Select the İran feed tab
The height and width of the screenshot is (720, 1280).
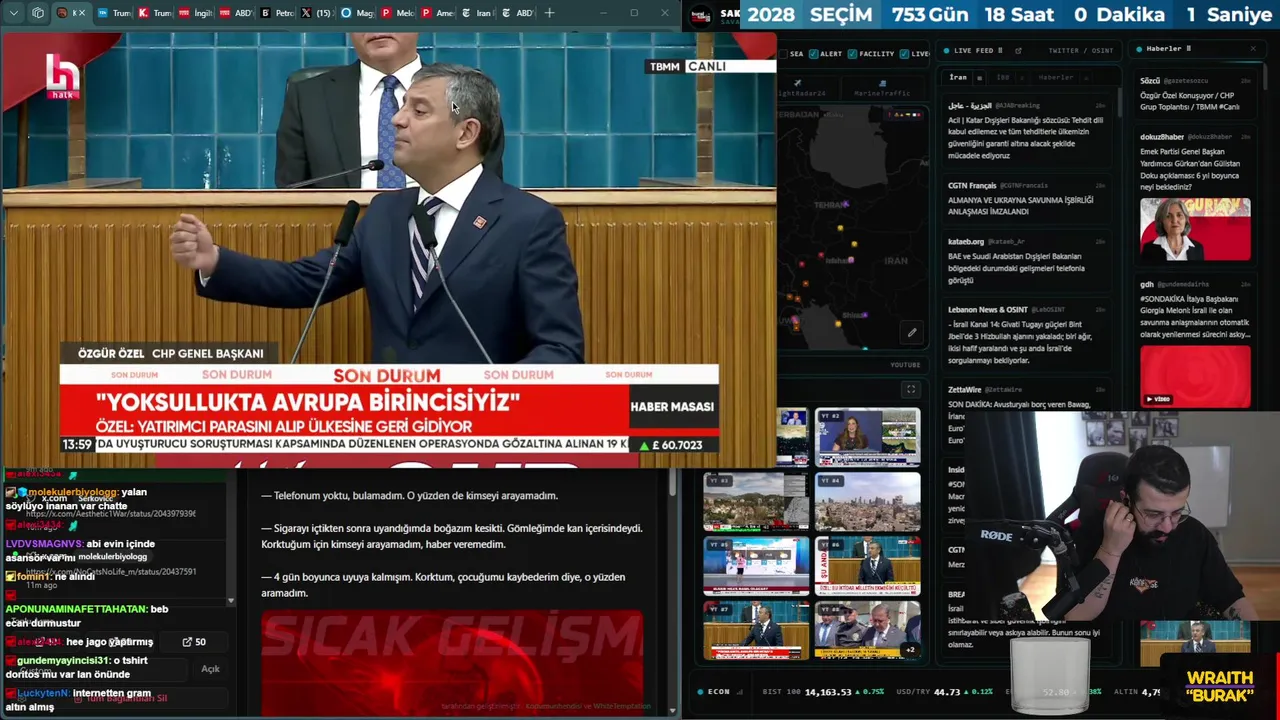(x=958, y=77)
